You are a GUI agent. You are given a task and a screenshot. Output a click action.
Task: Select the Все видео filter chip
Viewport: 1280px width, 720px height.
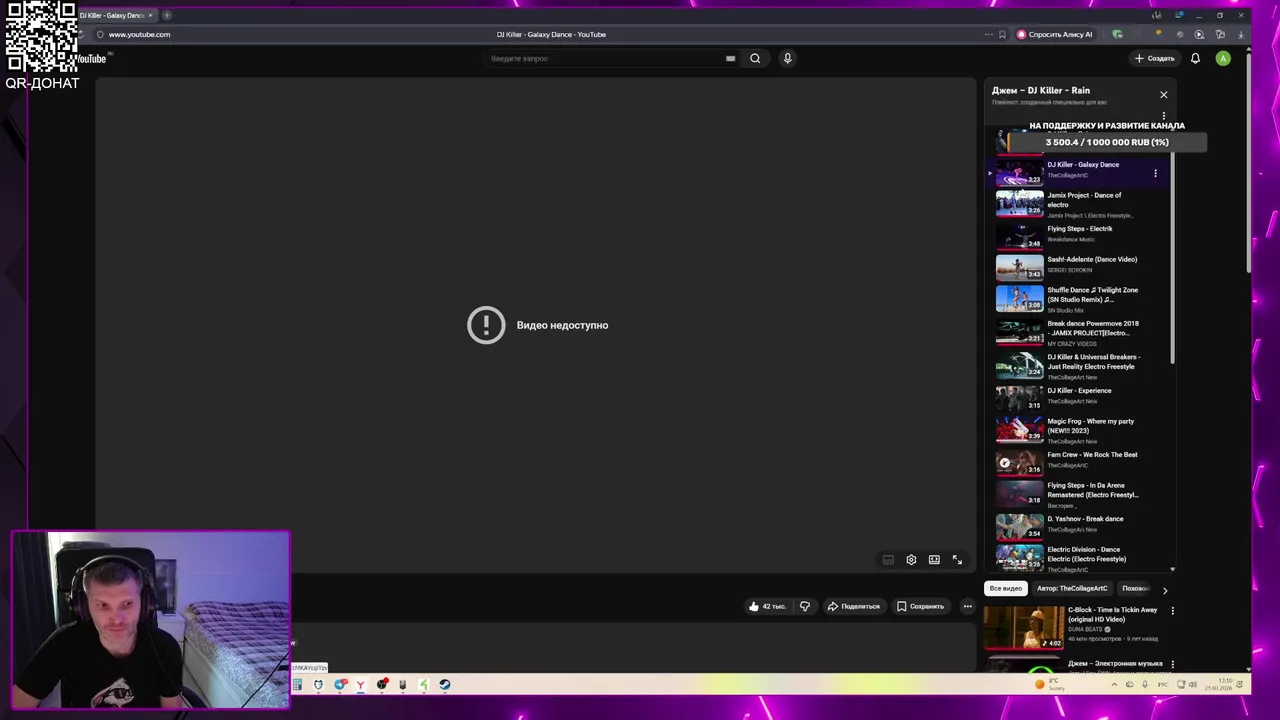(1006, 588)
